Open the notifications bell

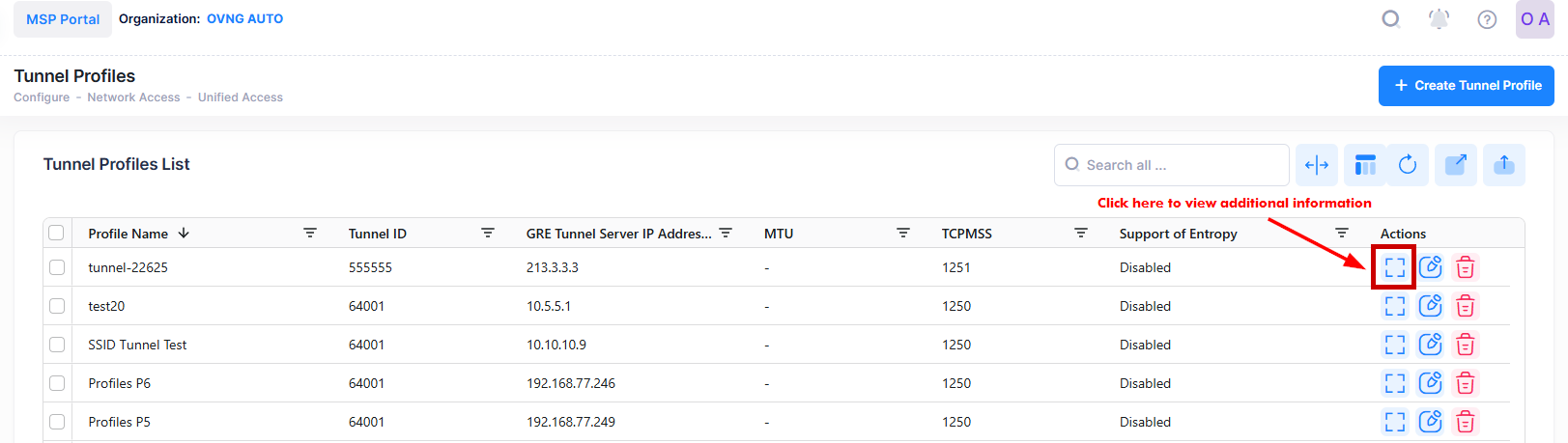(x=1439, y=19)
